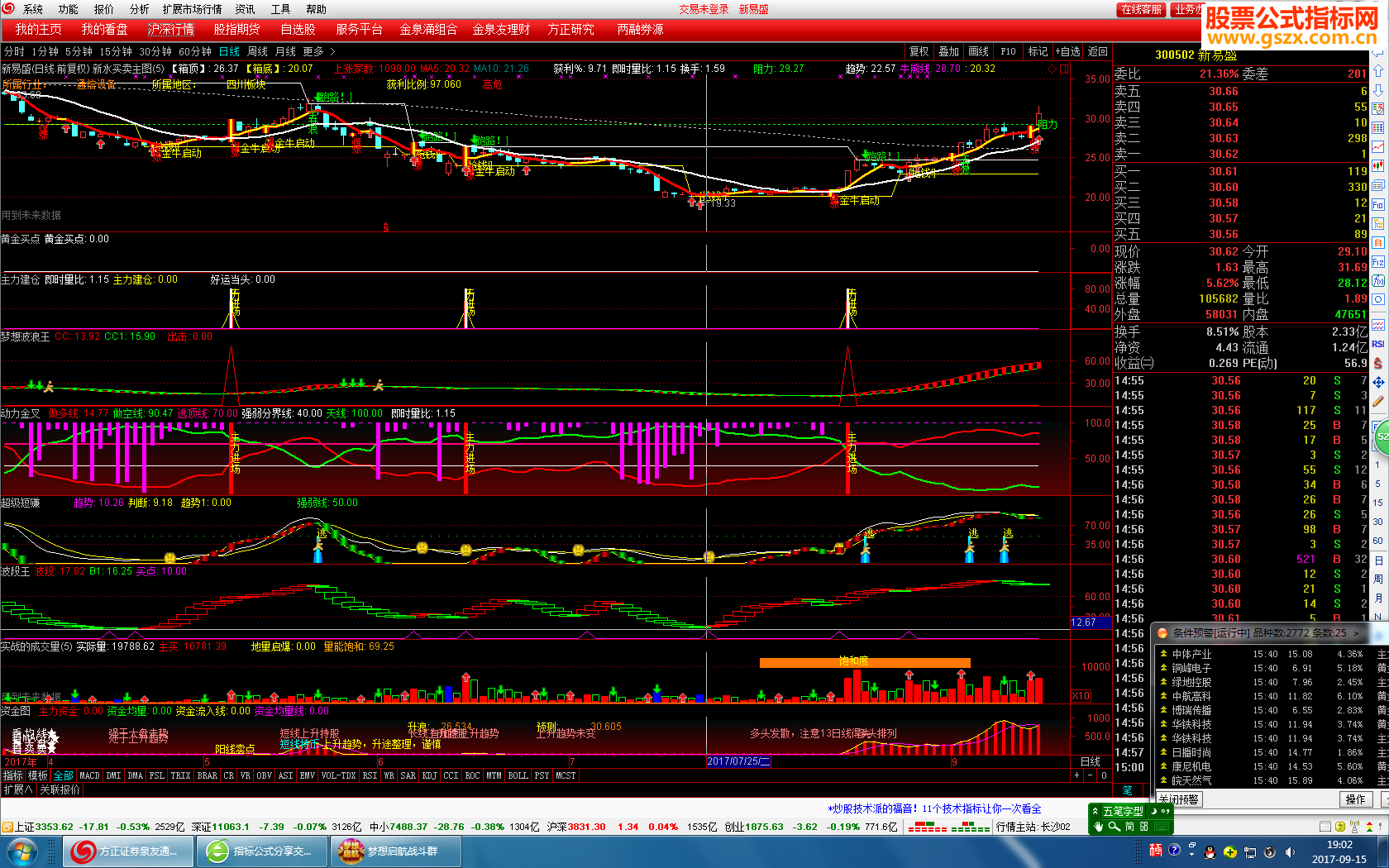The height and width of the screenshot is (868, 1389).
Task: Switch to 沪深行情 tab
Action: [x=171, y=29]
